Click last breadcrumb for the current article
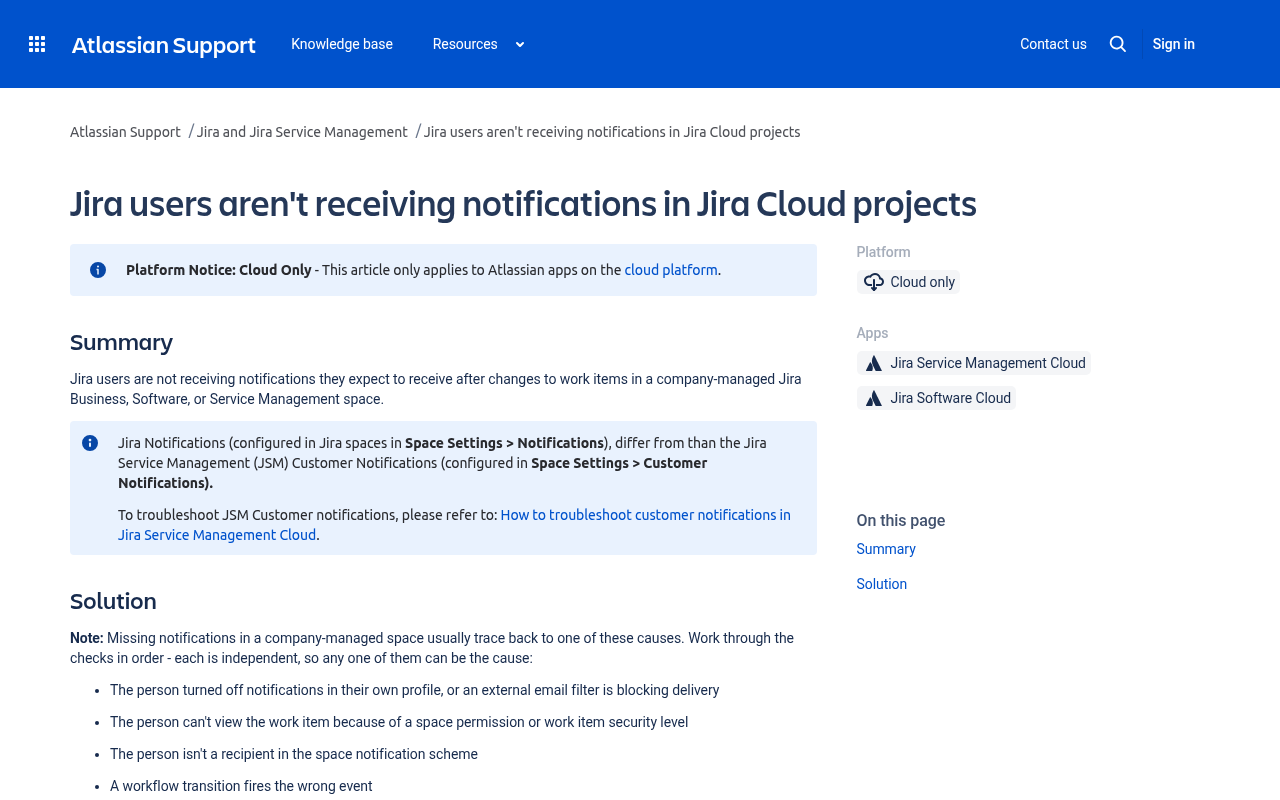The image size is (1280, 800). [x=612, y=132]
